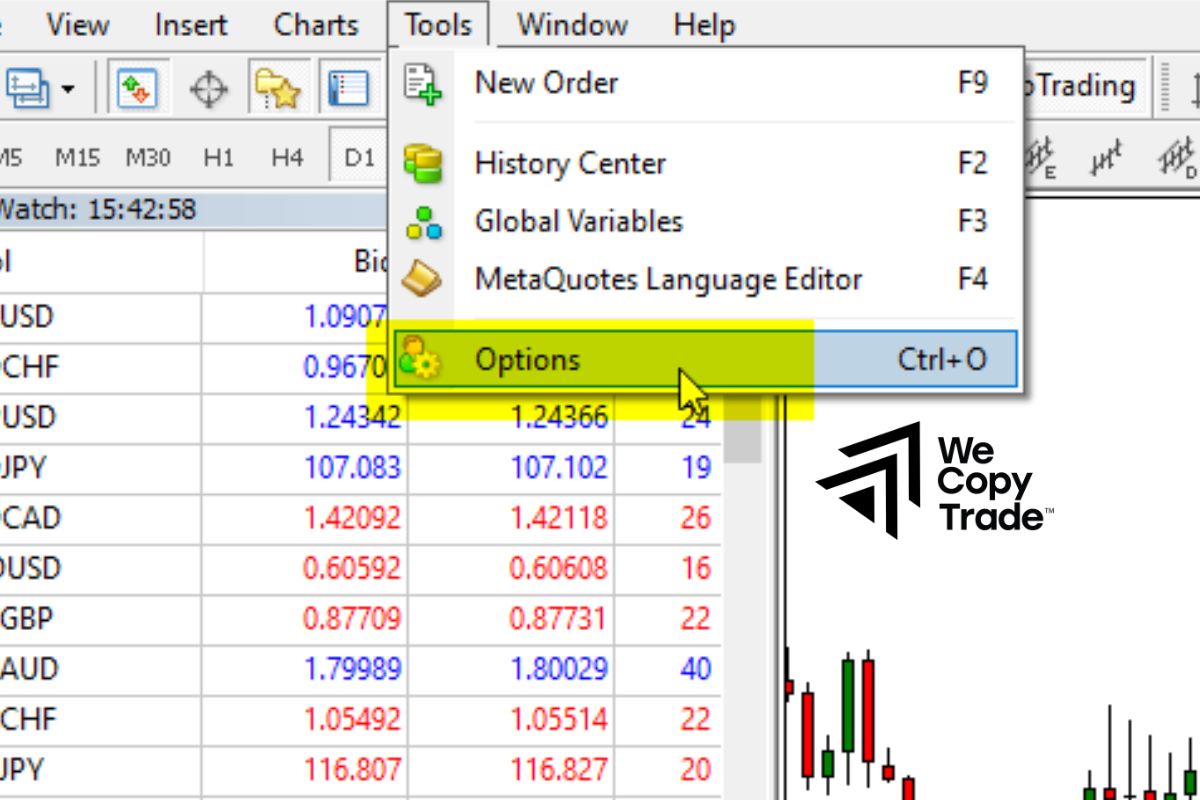1200x800 pixels.
Task: Click the New Order menu icon
Action: (x=423, y=83)
